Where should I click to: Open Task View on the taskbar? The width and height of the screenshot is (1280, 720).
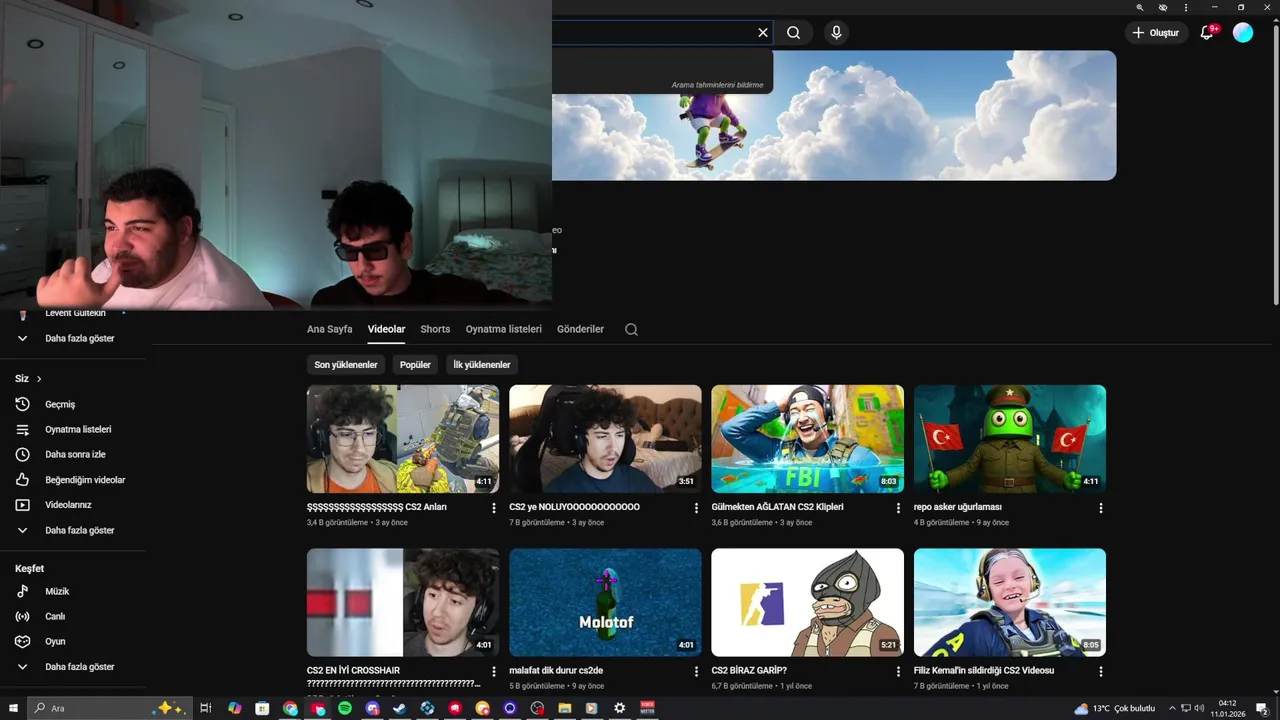(x=205, y=708)
